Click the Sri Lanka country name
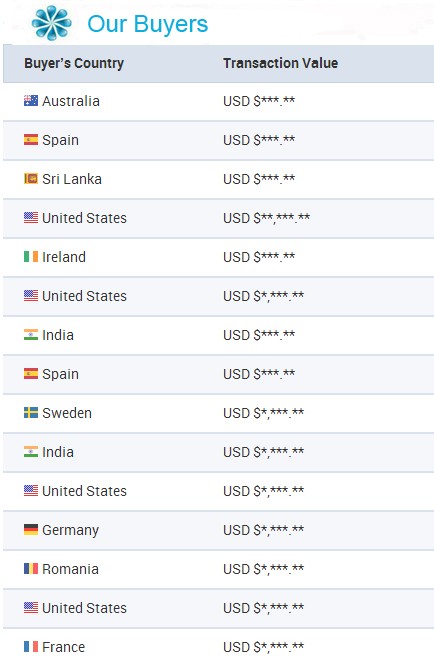The image size is (434, 663). tap(72, 179)
